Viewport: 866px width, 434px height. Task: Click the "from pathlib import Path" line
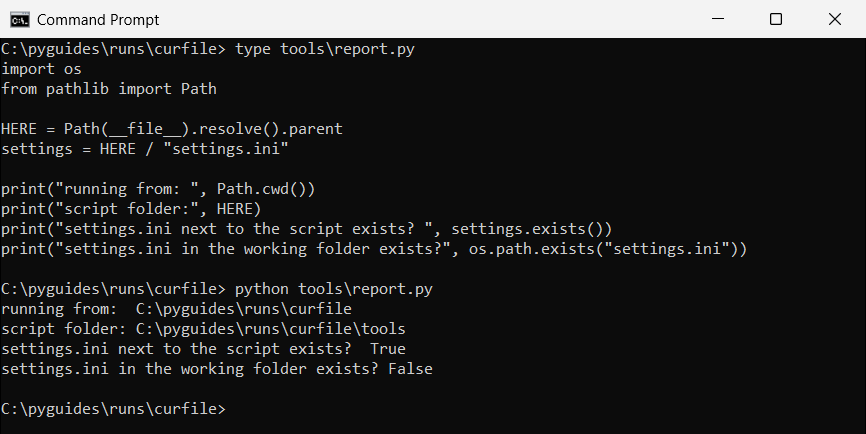tap(109, 89)
